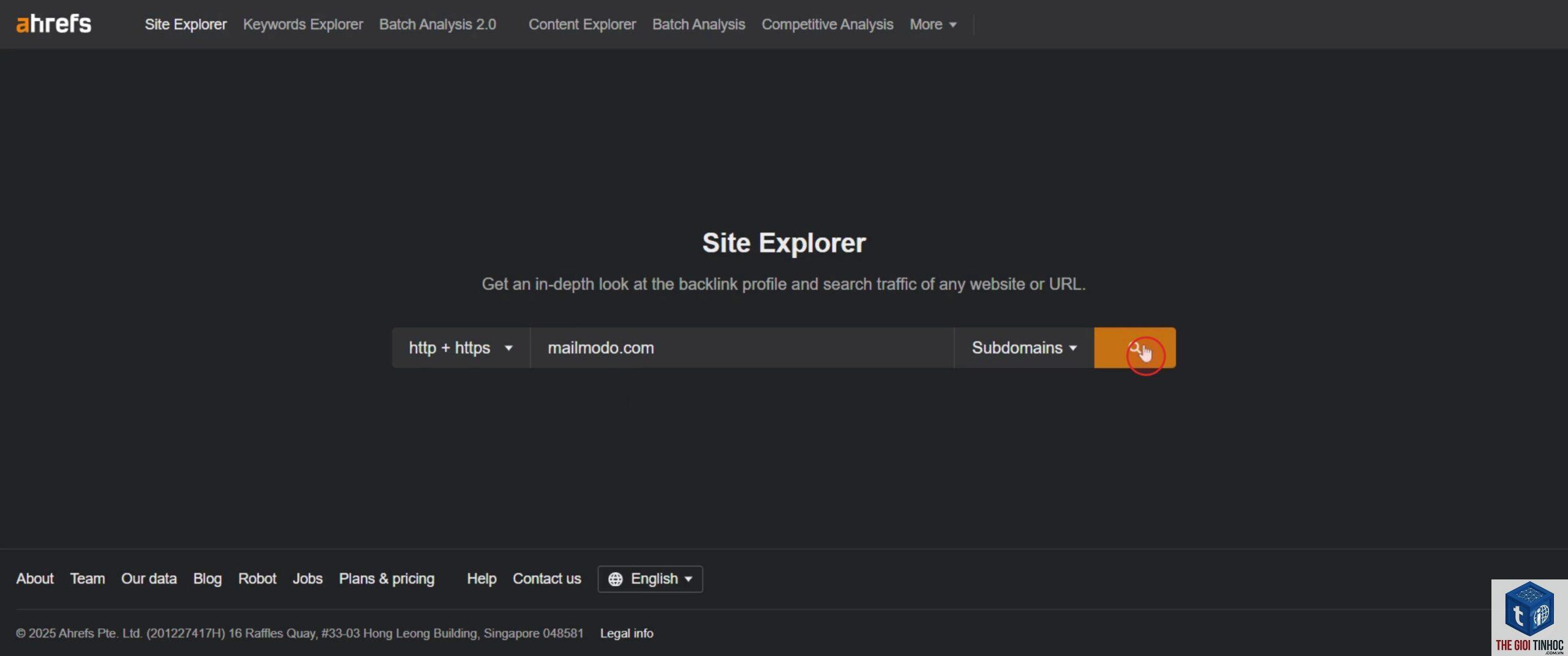1568x656 pixels.
Task: Open the Site Explorer tab
Action: coord(186,25)
